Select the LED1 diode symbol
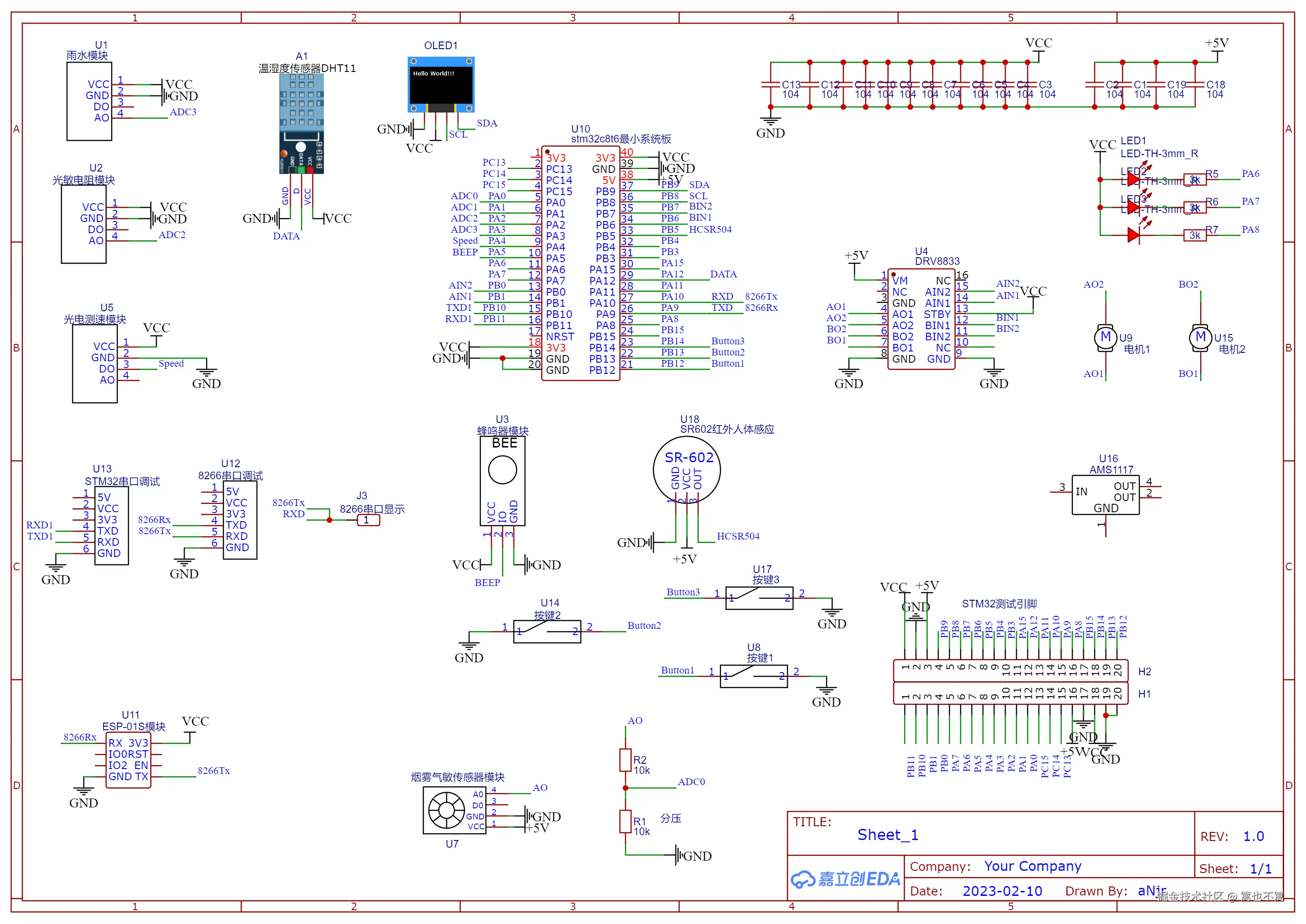Image resolution: width=1306 pixels, height=924 pixels. [1133, 179]
